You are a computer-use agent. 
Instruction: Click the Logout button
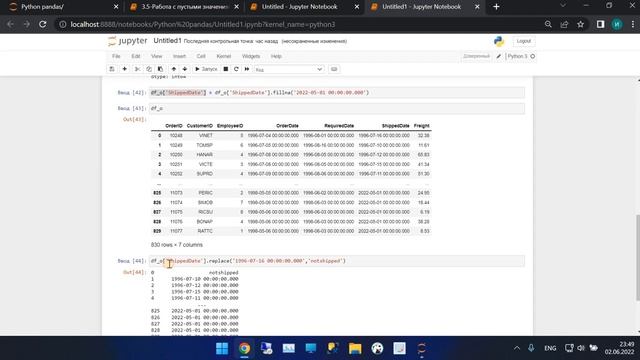pyautogui.click(x=524, y=41)
